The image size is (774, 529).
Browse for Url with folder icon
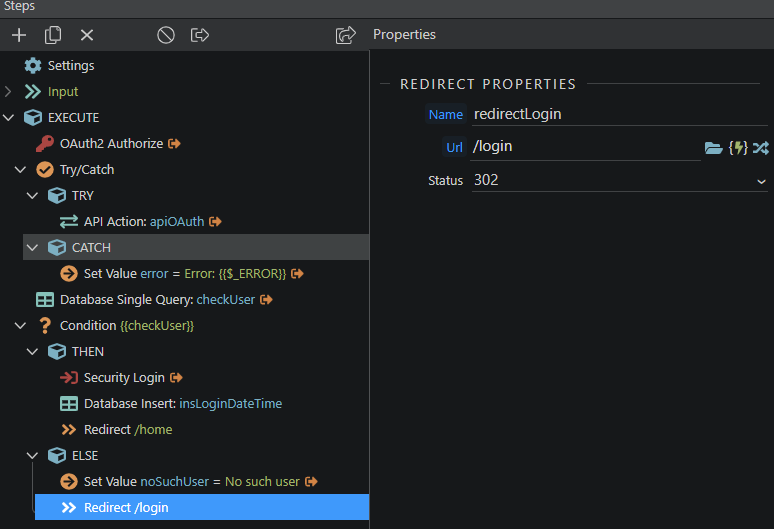713,148
